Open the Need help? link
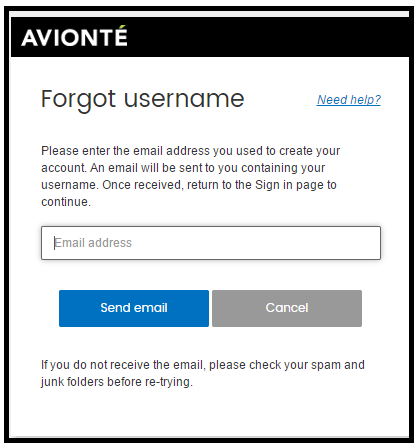This screenshot has width=420, height=447. click(x=349, y=100)
